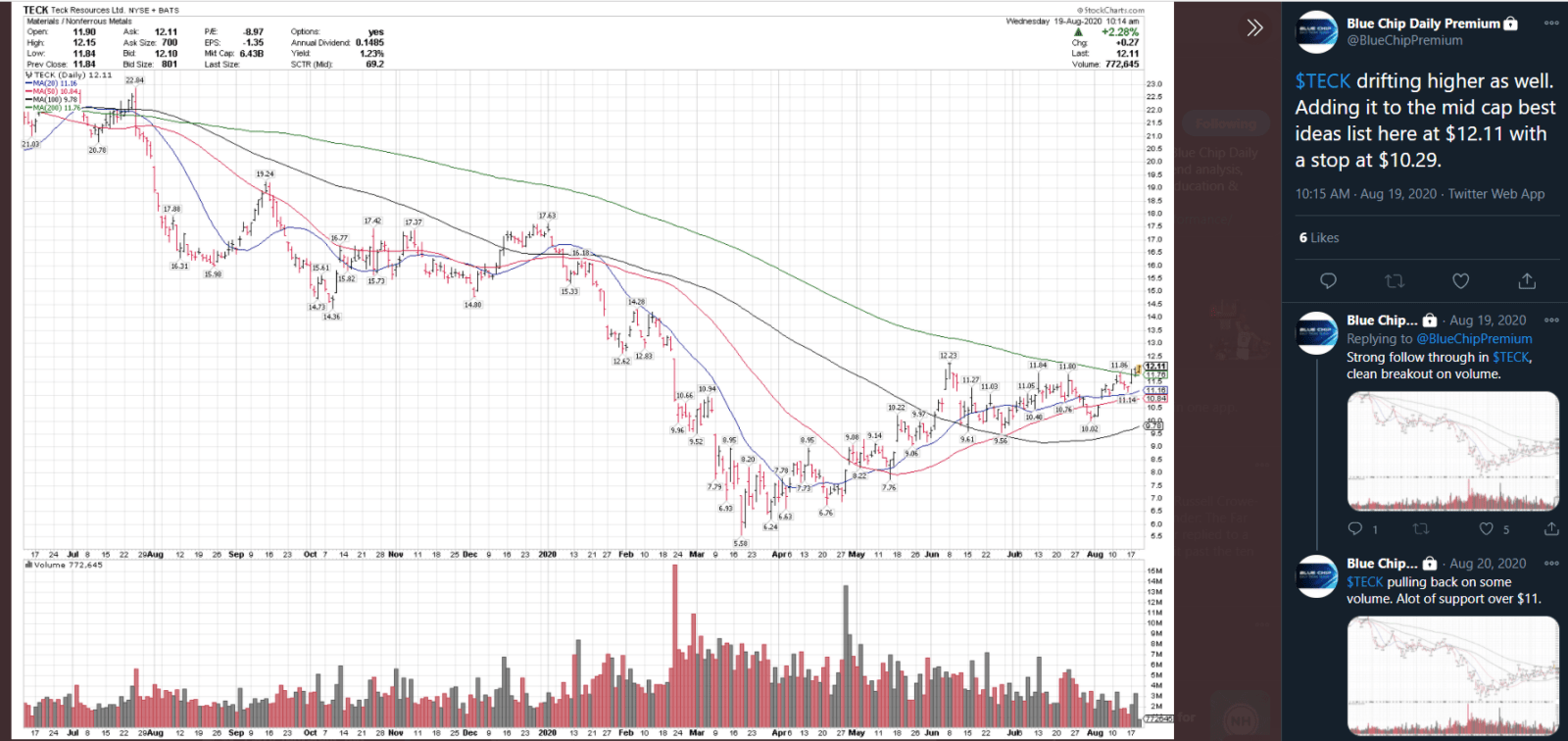Open more options on Aug 20 reply

point(1551,563)
